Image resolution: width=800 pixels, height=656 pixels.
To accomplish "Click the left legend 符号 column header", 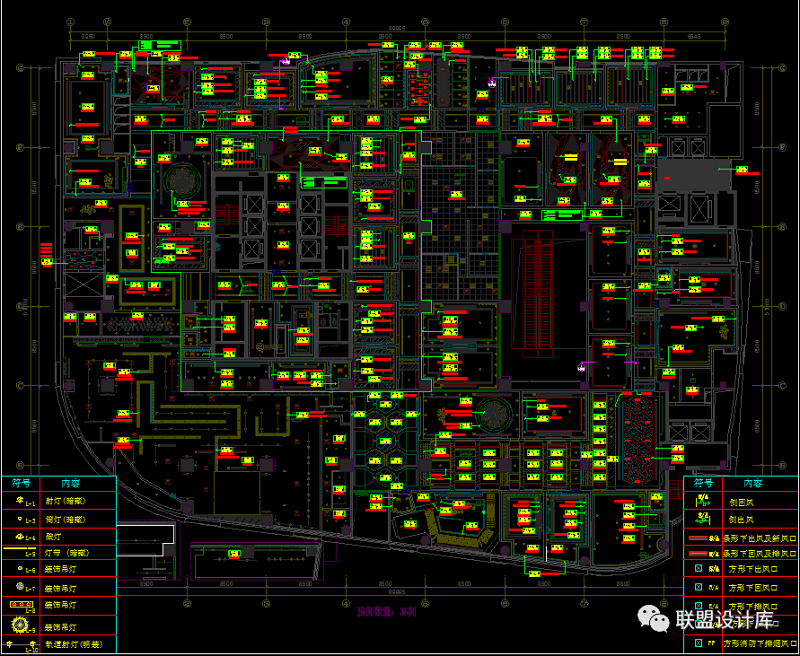I will (x=20, y=483).
